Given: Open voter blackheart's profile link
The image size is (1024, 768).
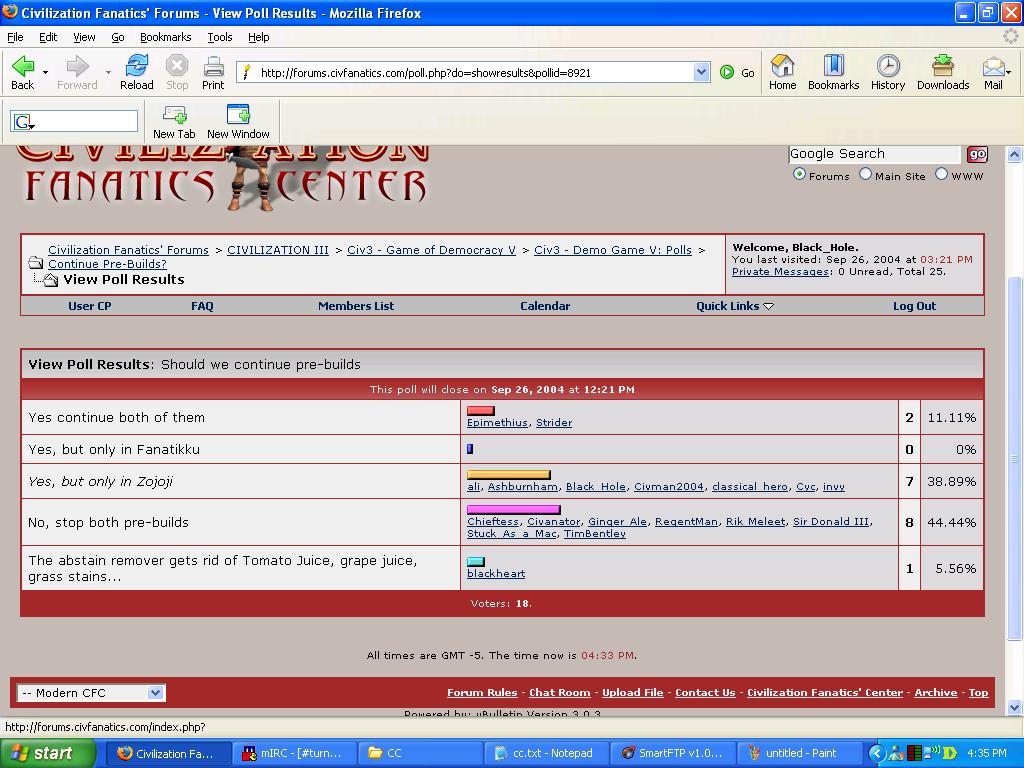Looking at the screenshot, I should point(496,573).
